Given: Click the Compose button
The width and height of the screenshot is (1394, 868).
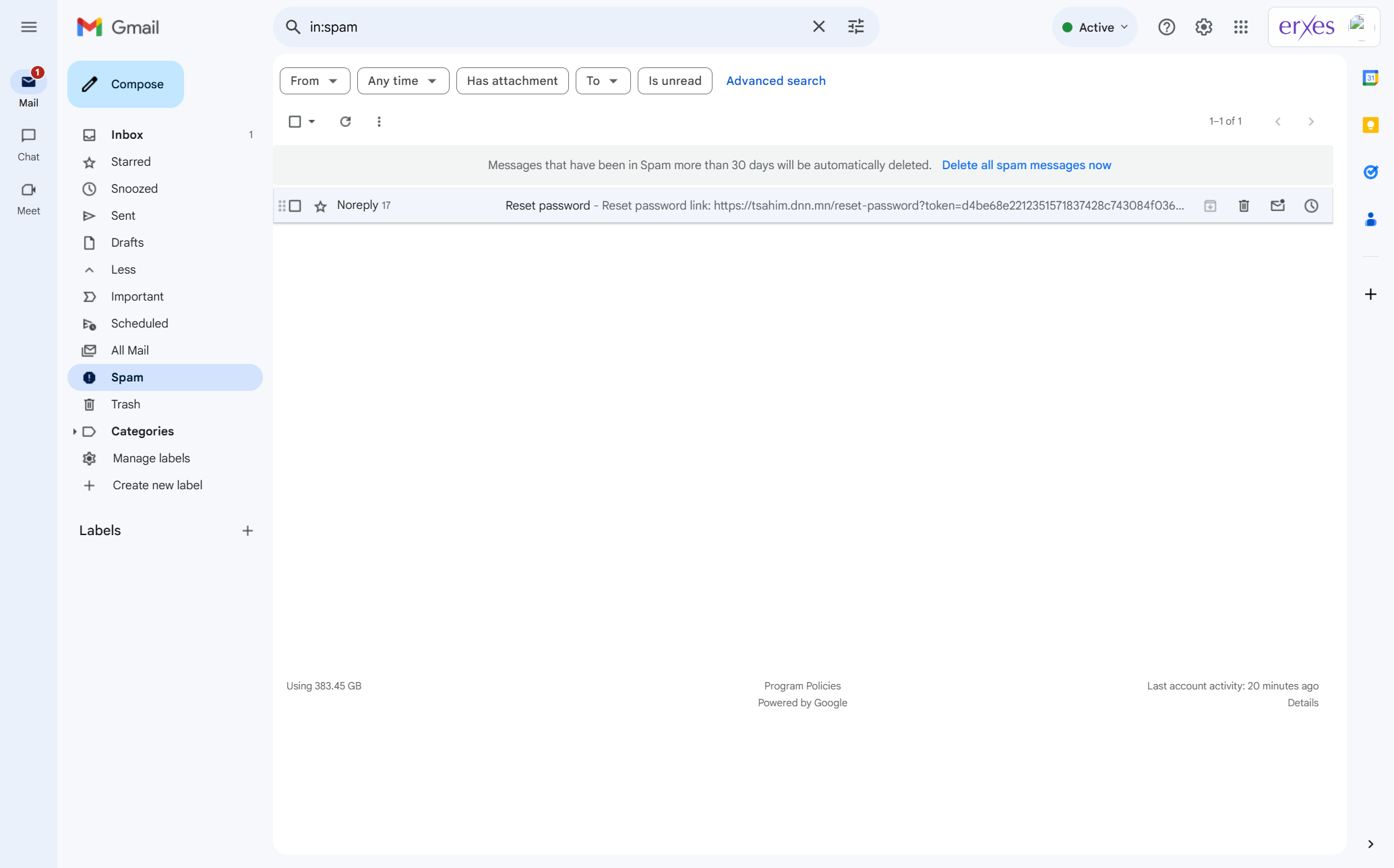Looking at the screenshot, I should (x=125, y=84).
